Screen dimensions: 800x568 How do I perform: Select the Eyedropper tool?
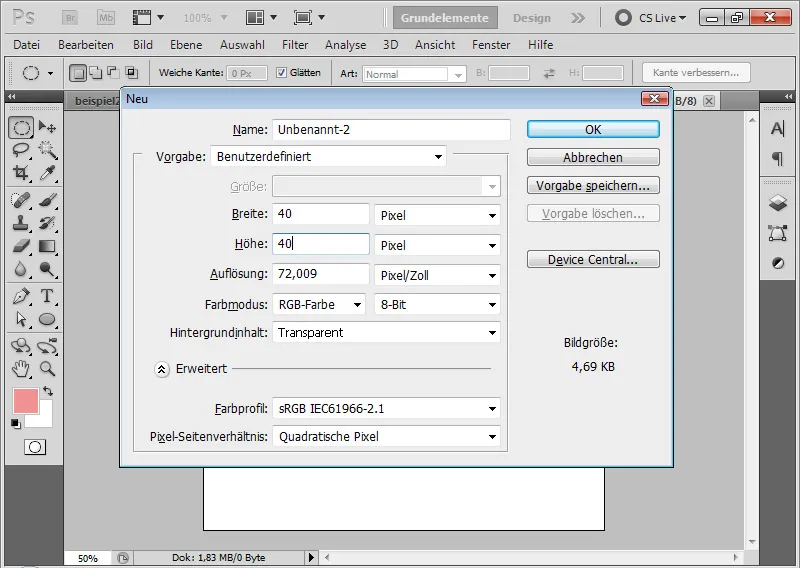(x=47, y=173)
